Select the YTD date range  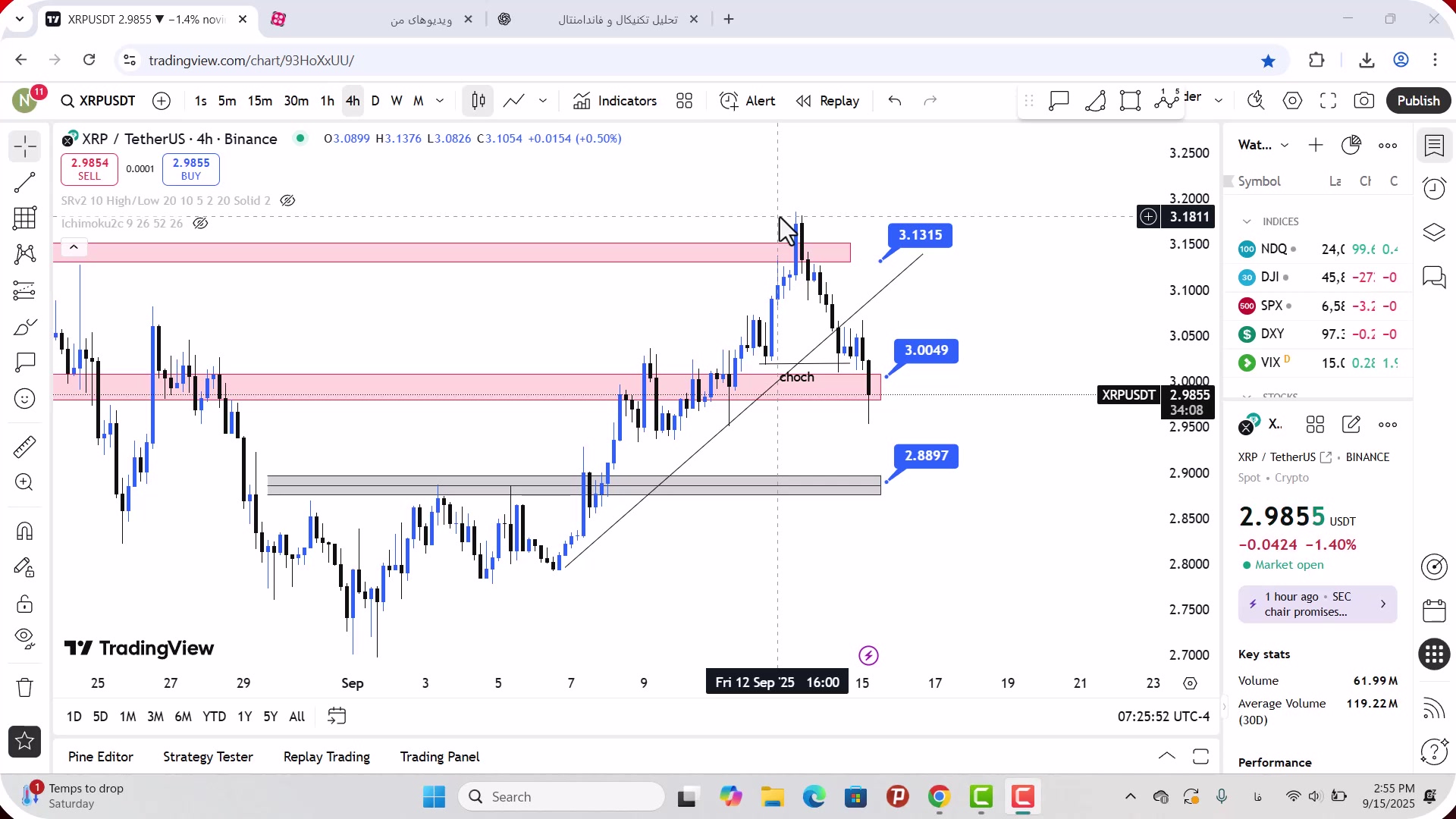pos(214,717)
